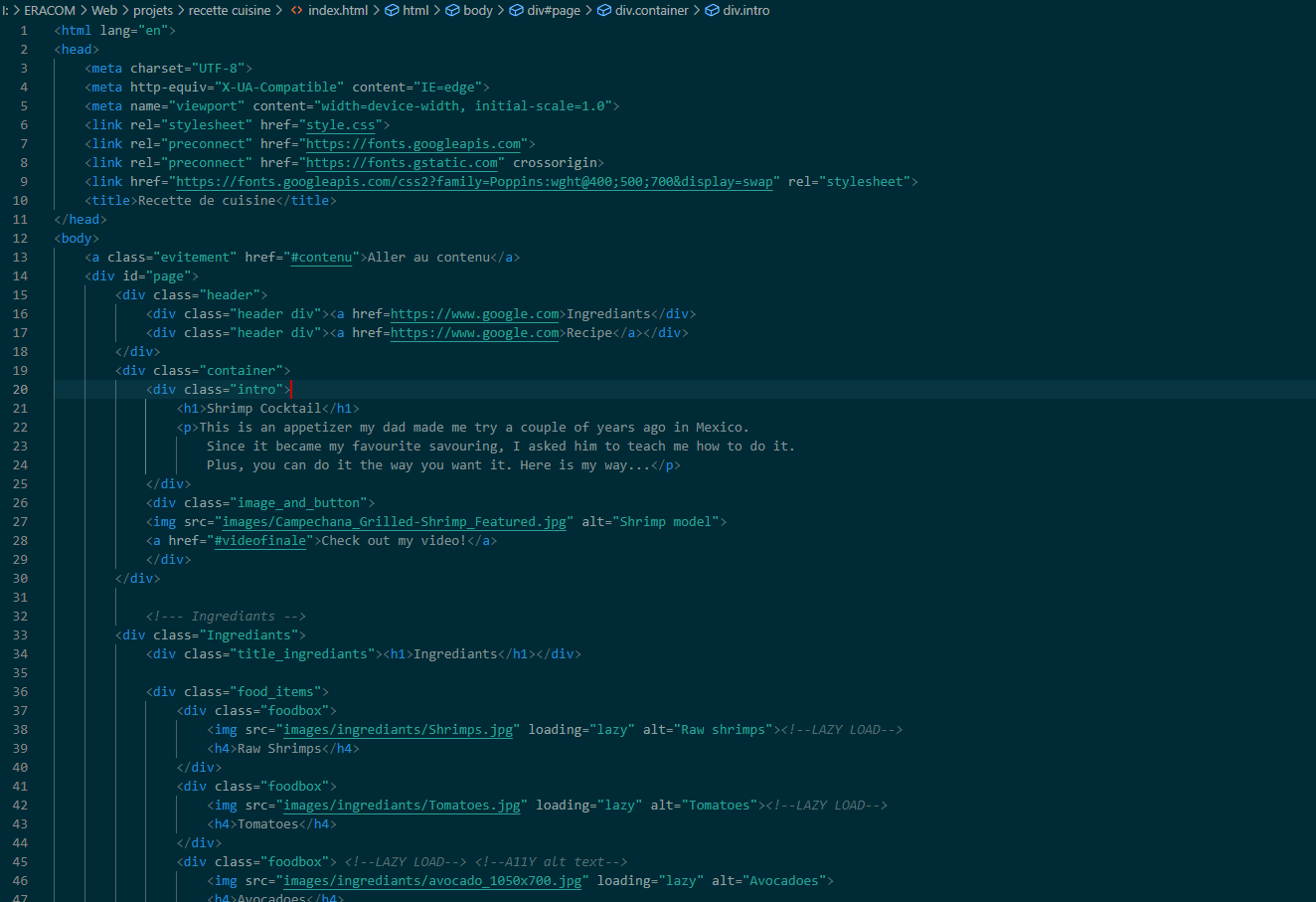Click "Since it became my favourite savouring" text
The height and width of the screenshot is (902, 1316).
tap(352, 447)
